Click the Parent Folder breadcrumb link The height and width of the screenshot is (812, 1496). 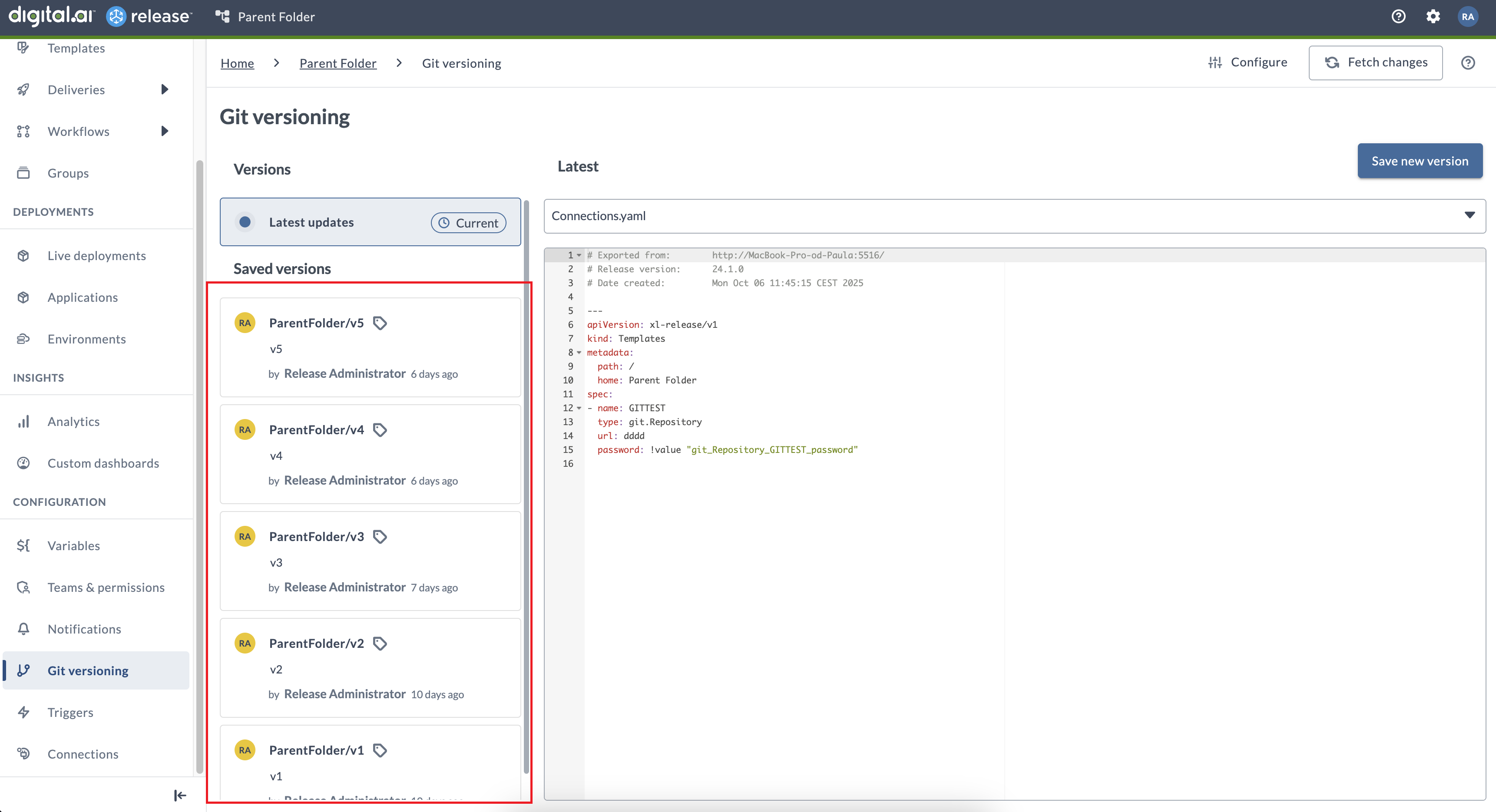pos(338,63)
